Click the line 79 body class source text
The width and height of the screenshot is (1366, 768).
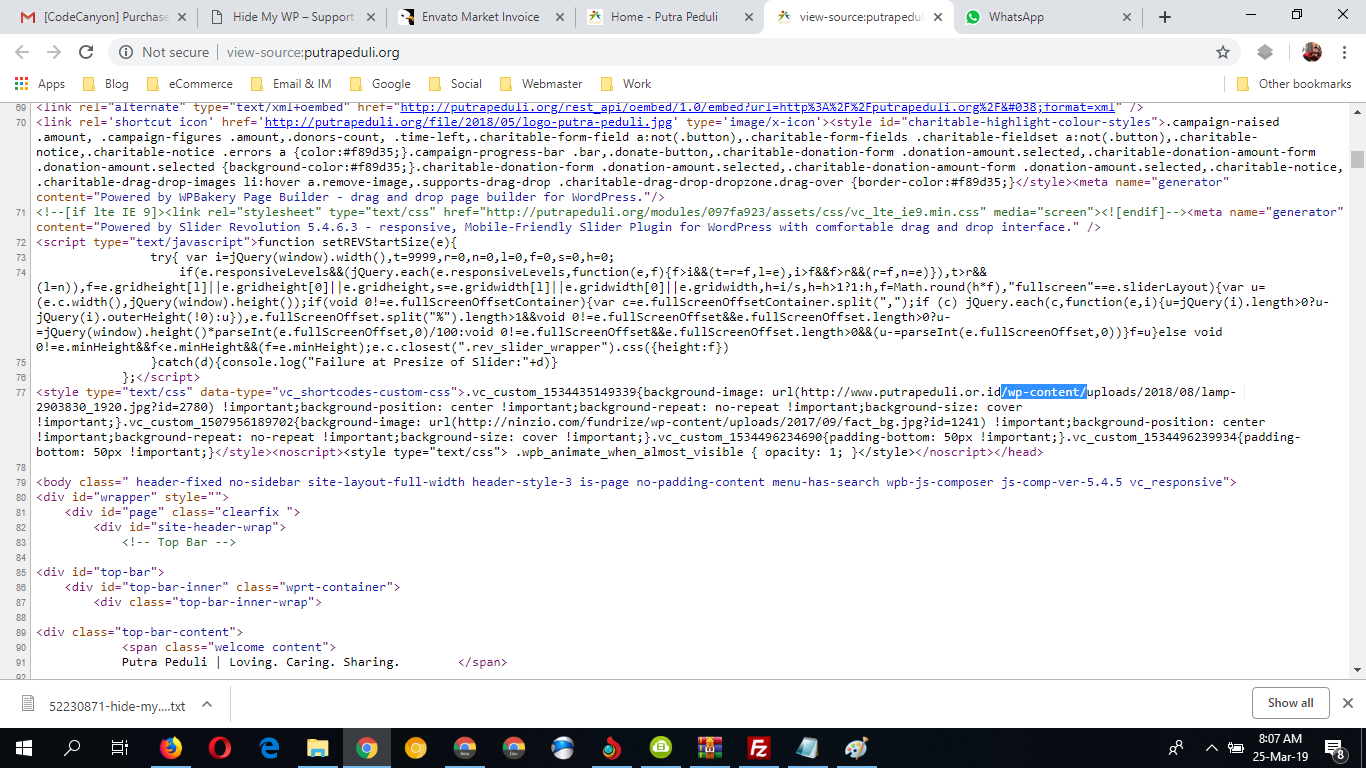click(x=636, y=482)
